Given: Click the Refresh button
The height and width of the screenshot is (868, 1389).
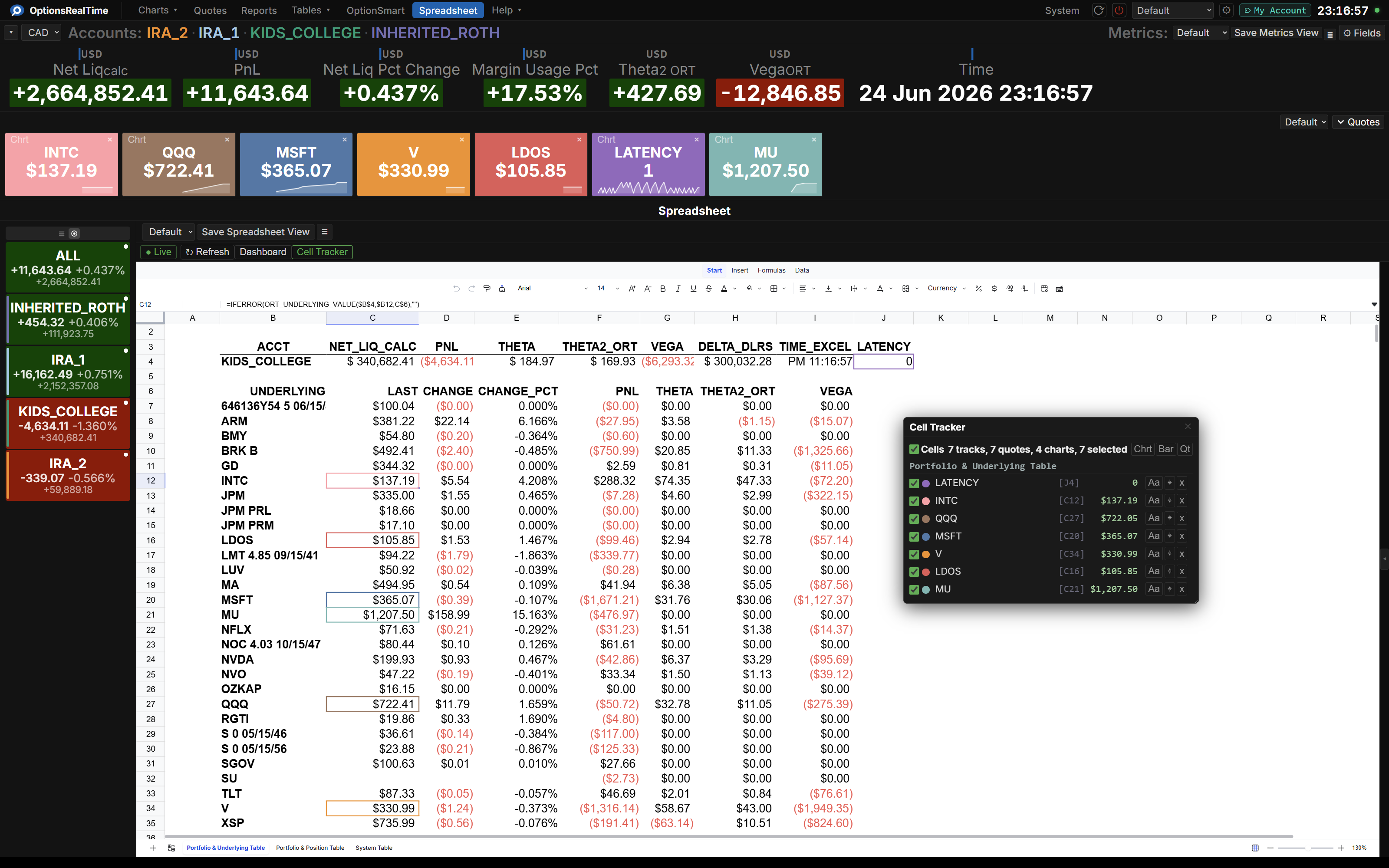Looking at the screenshot, I should (x=207, y=252).
